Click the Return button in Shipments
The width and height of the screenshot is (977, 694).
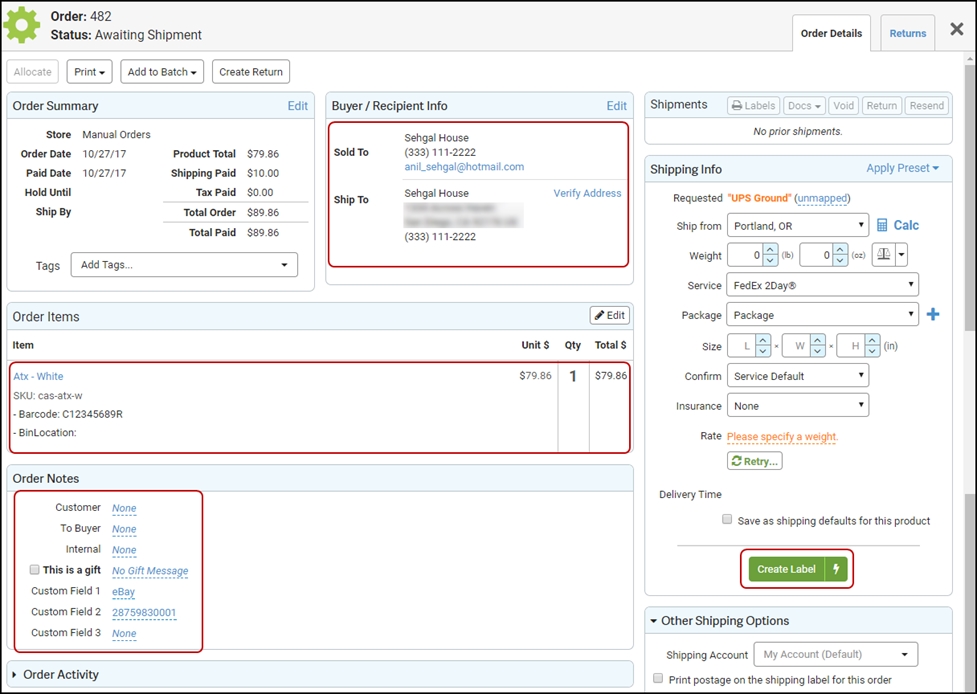881,106
